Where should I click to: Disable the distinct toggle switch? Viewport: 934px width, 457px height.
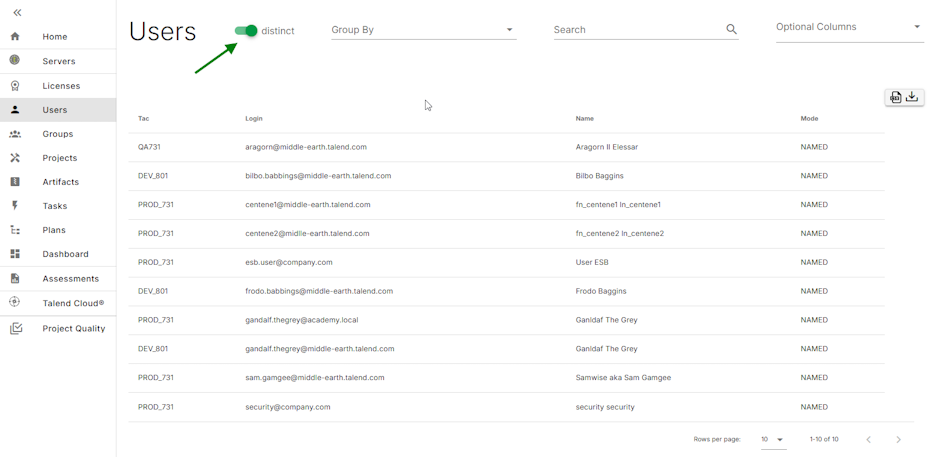246,31
